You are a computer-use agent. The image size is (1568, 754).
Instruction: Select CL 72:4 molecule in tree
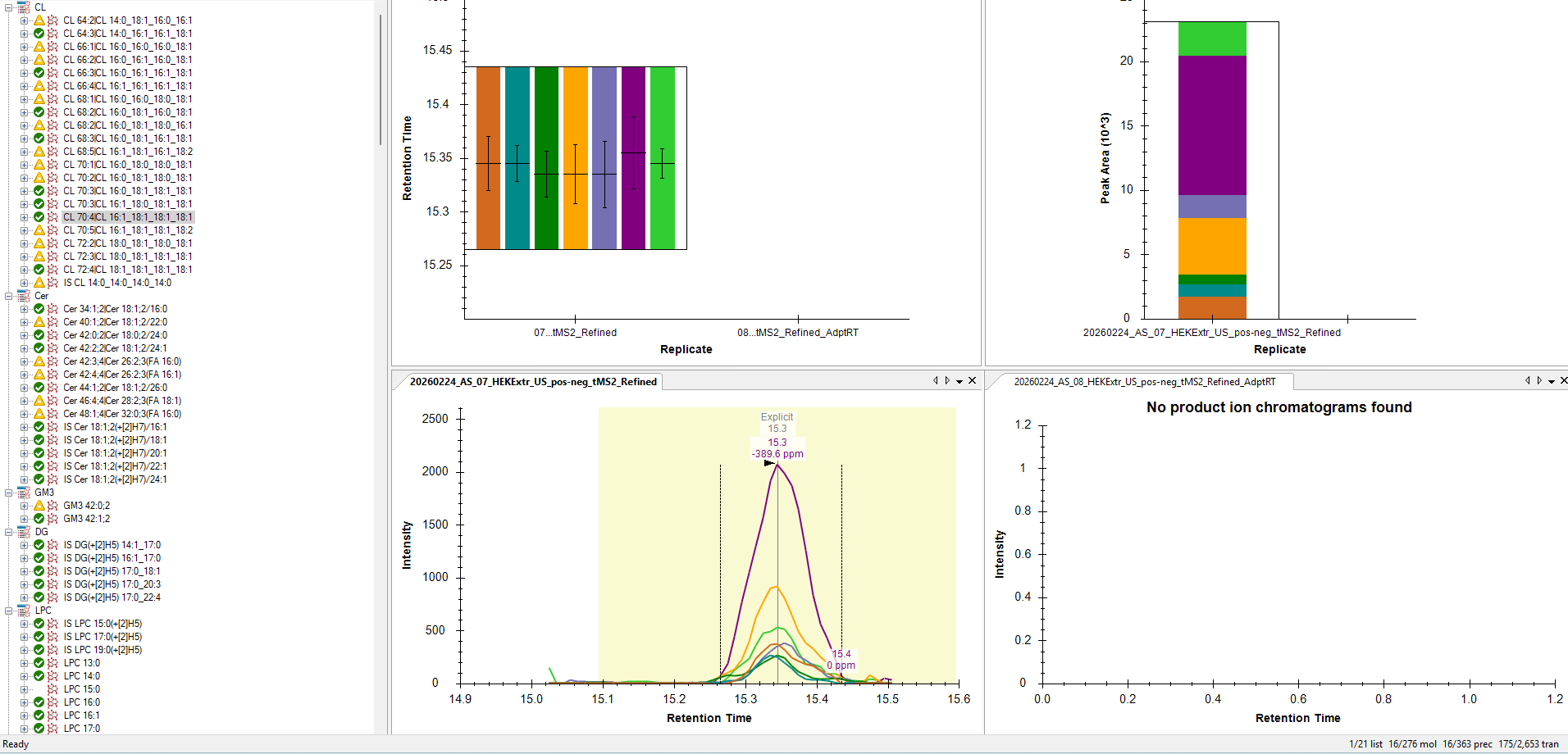[x=127, y=270]
